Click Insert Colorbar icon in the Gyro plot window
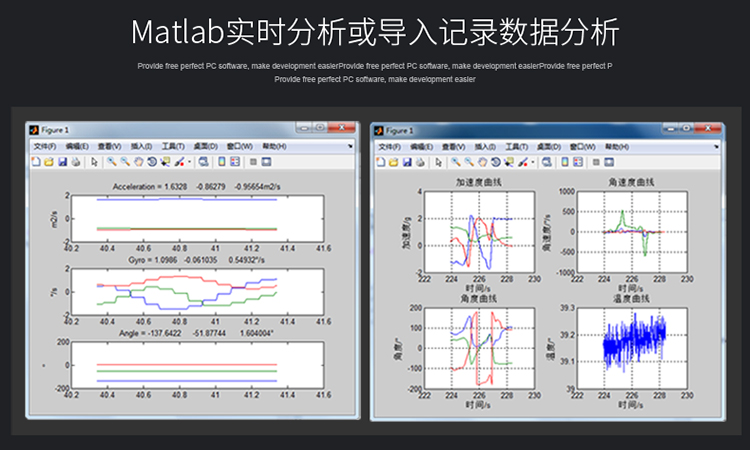750x450 pixels. [222, 160]
